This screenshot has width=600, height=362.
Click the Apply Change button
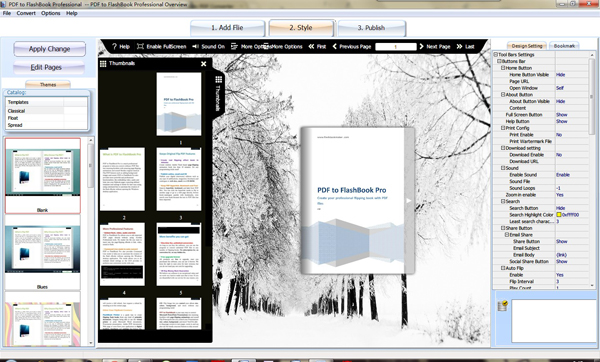(49, 49)
